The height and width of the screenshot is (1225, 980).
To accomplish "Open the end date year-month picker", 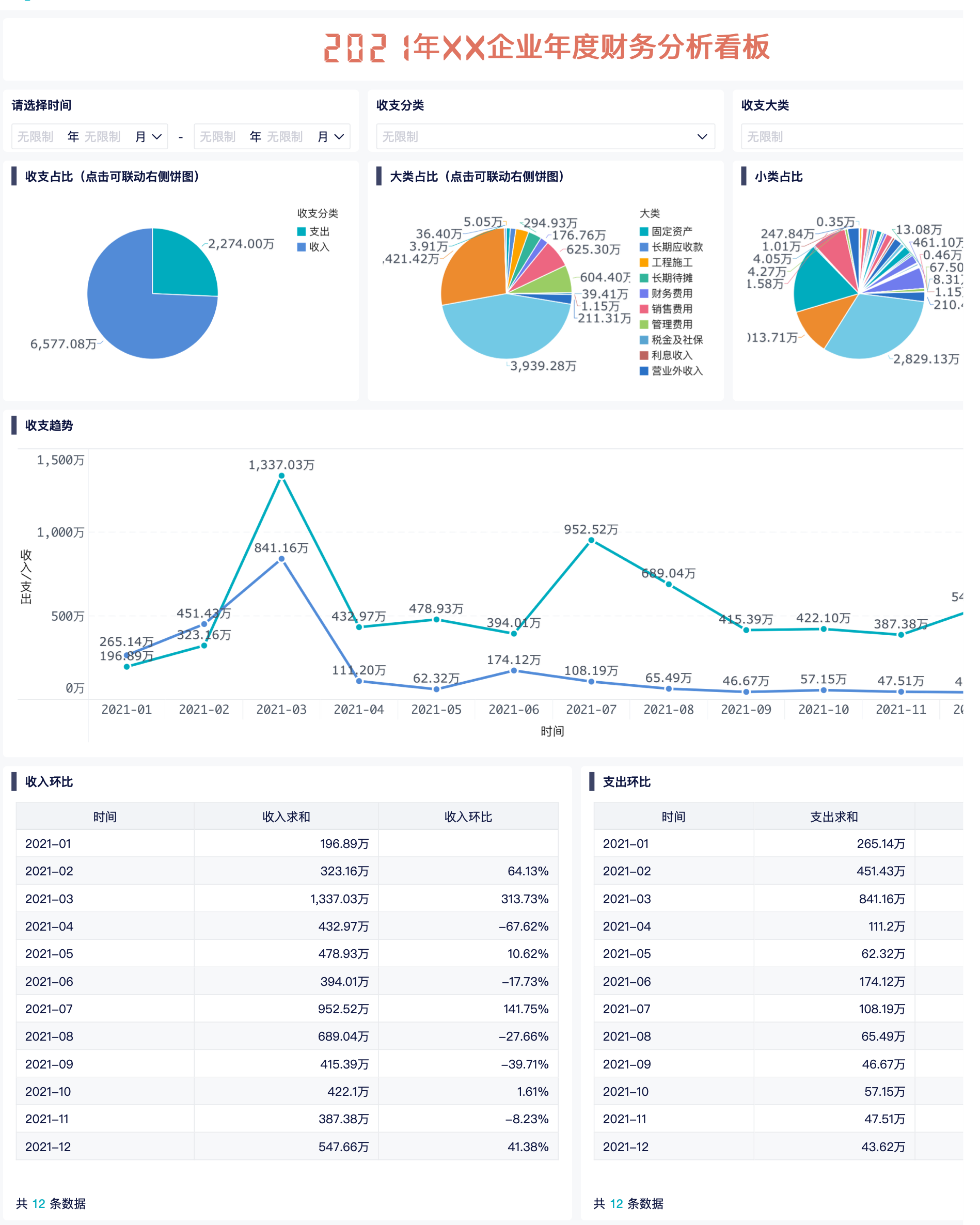I will coord(272,136).
